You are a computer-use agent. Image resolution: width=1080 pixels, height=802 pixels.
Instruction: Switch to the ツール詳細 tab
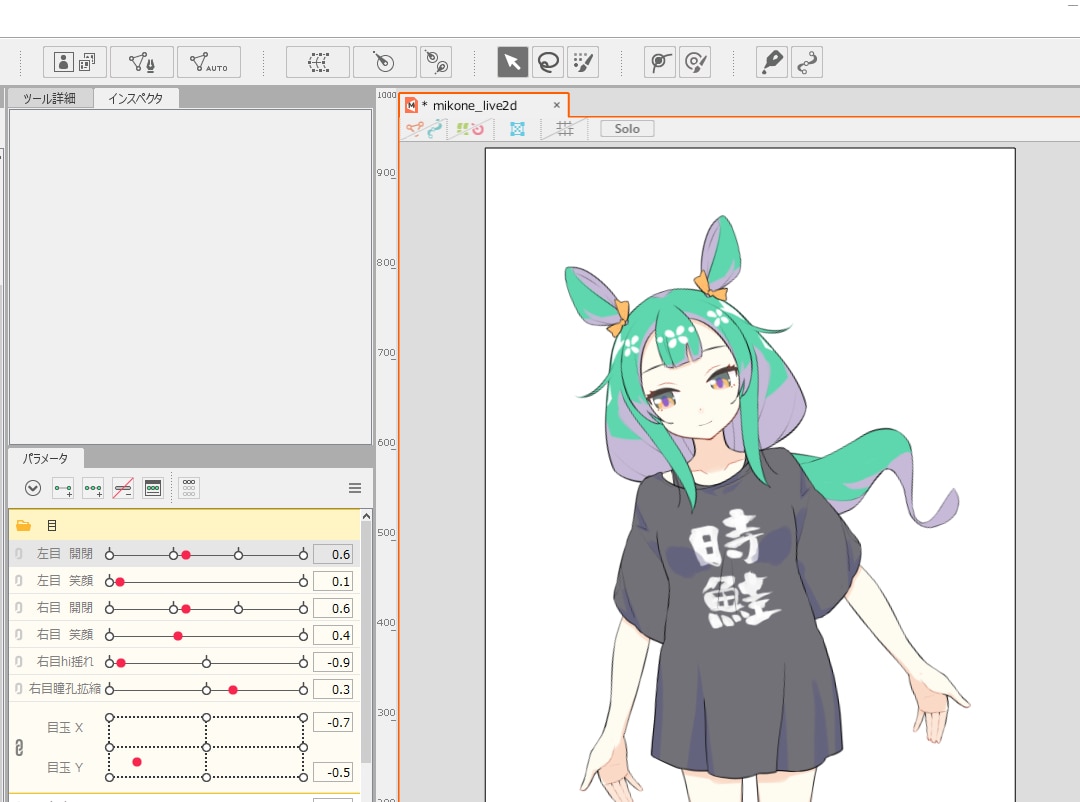tap(49, 99)
